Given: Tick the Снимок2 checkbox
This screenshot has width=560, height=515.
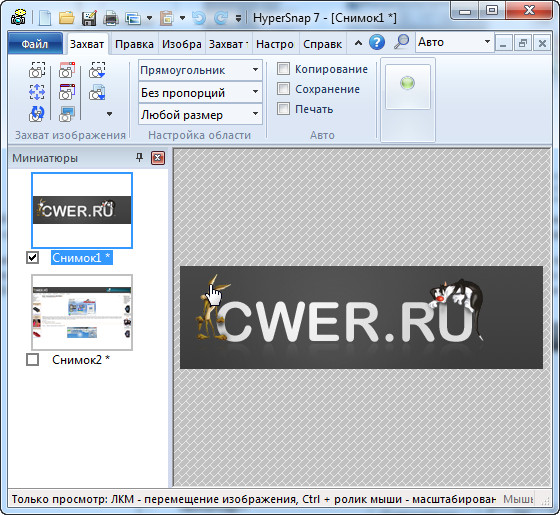Looking at the screenshot, I should click(32, 360).
